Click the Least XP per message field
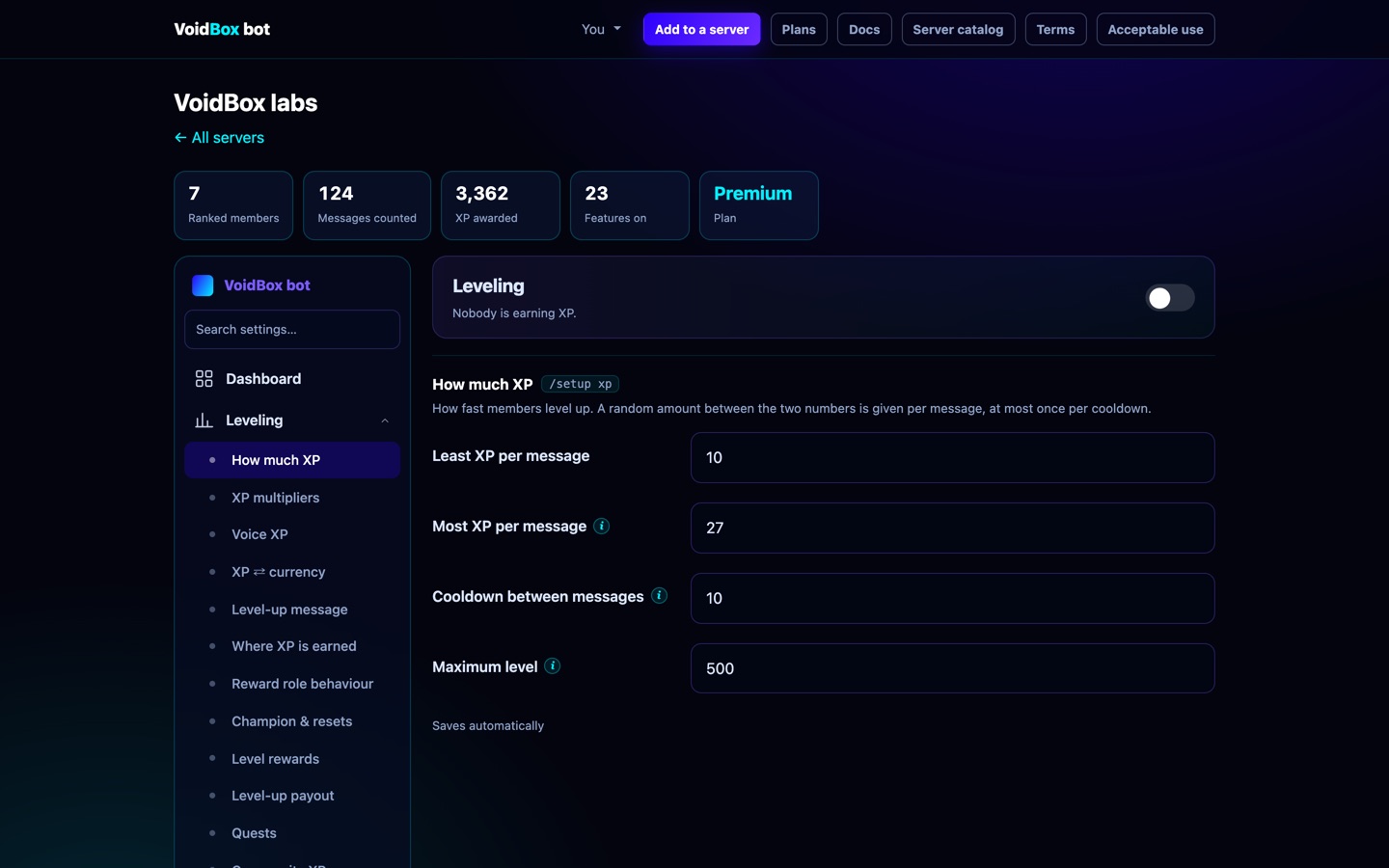1389x868 pixels. point(952,457)
